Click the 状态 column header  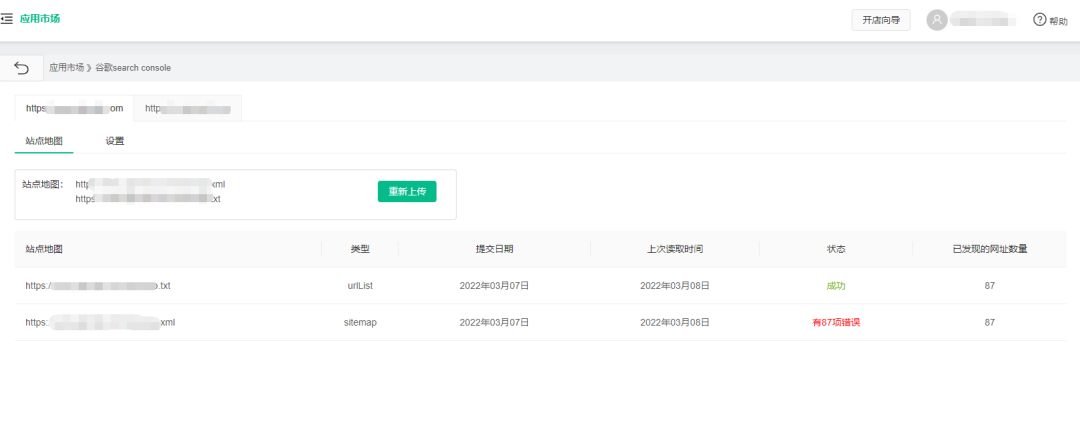coord(835,249)
